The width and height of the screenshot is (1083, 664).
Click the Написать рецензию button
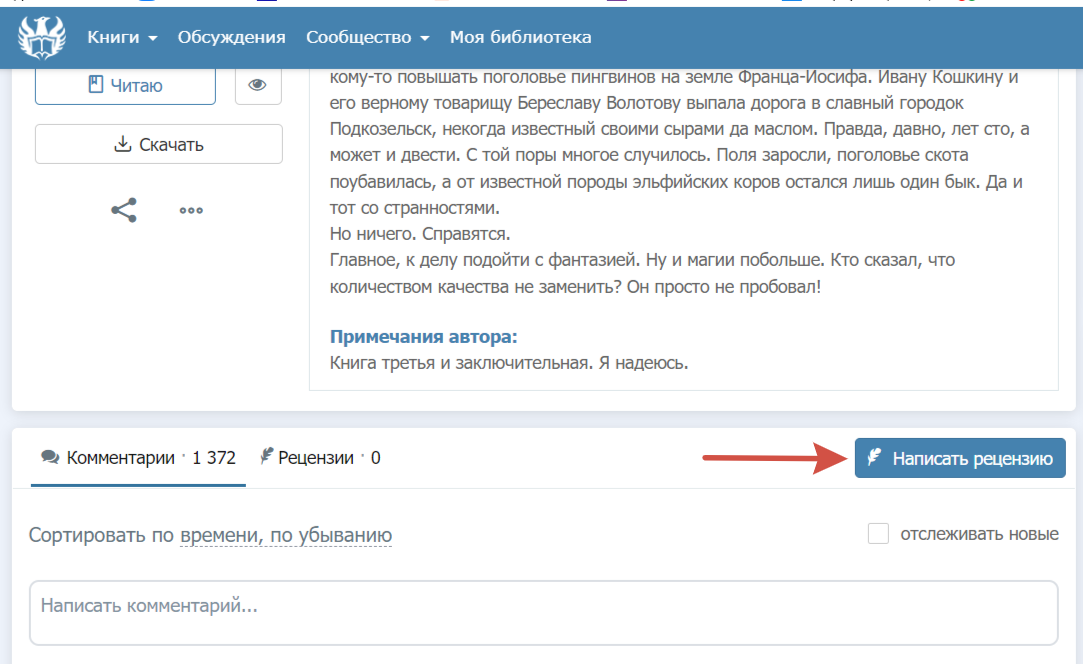pyautogui.click(x=960, y=458)
